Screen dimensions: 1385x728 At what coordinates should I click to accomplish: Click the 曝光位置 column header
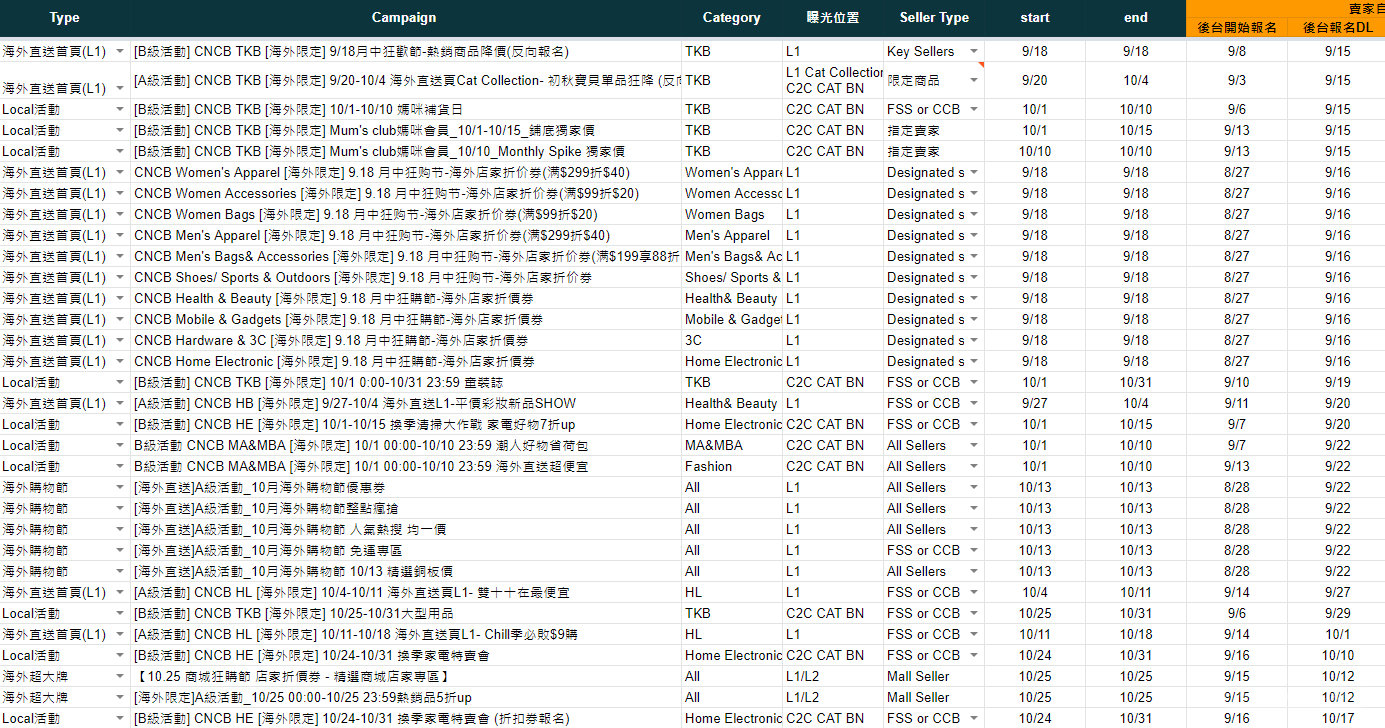832,18
